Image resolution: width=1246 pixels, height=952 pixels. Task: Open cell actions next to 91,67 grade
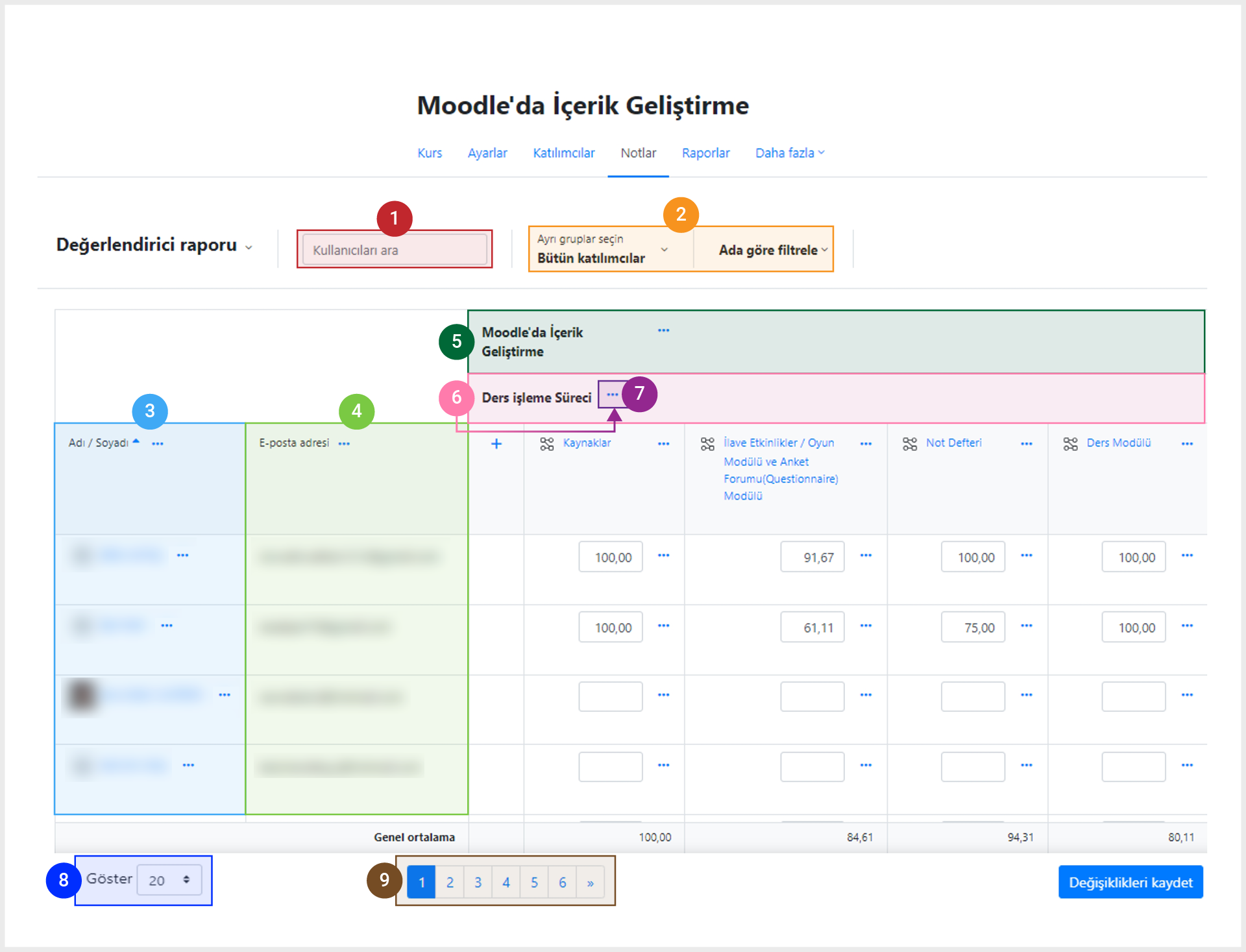(866, 555)
